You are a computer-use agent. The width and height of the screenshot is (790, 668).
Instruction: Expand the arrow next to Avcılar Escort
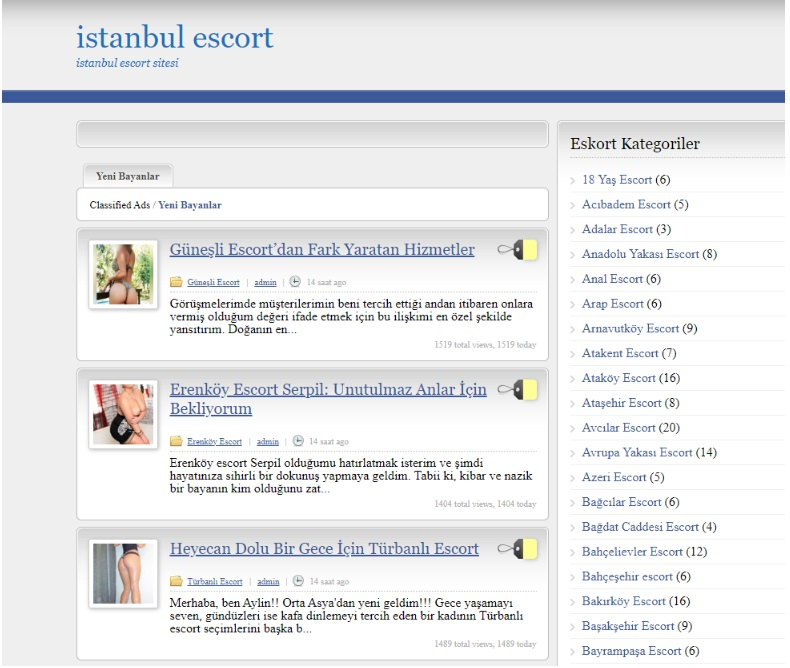pos(572,428)
